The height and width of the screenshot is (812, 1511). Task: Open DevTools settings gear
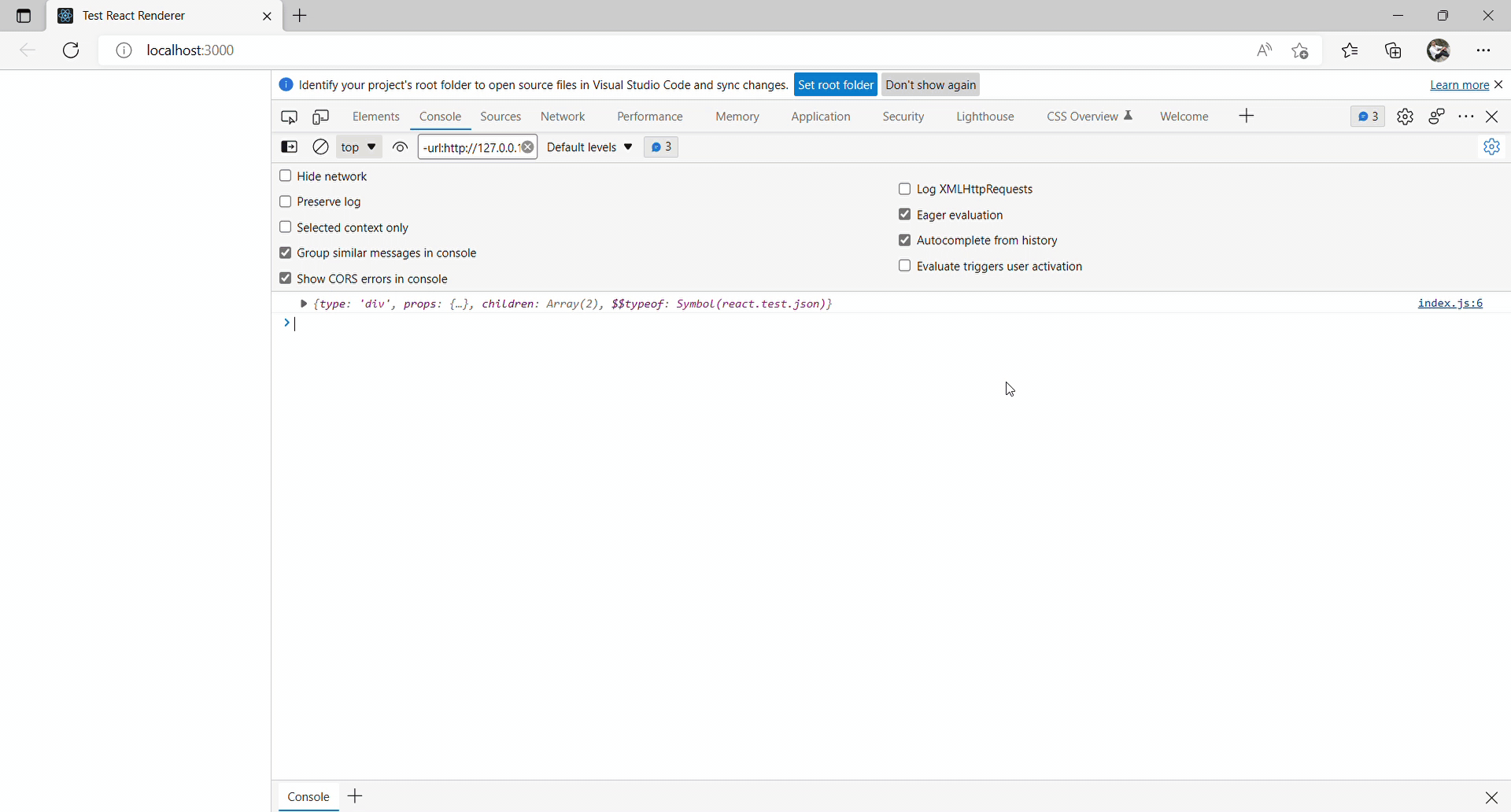click(1405, 117)
